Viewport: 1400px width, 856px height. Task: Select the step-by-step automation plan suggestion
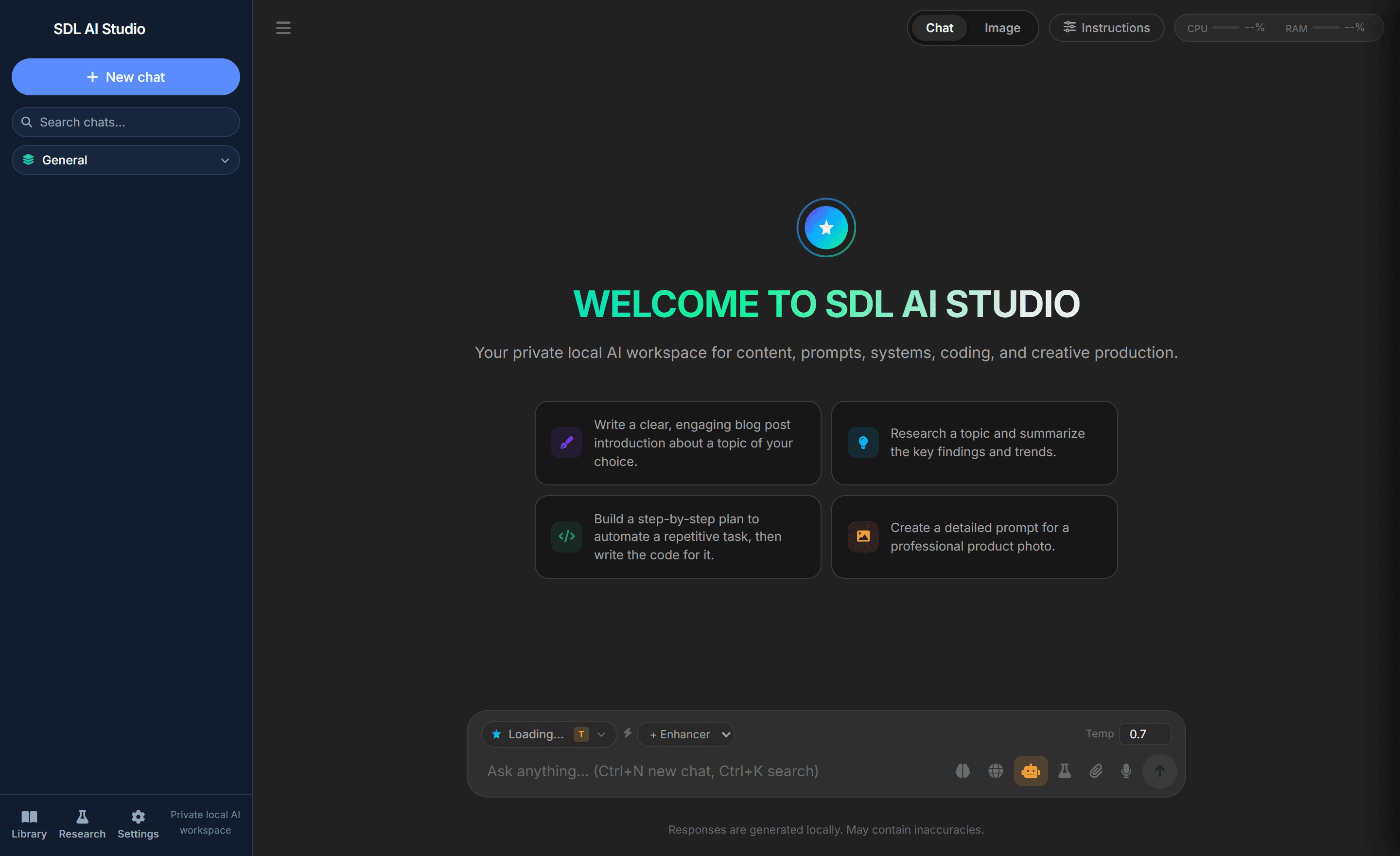pyautogui.click(x=678, y=536)
